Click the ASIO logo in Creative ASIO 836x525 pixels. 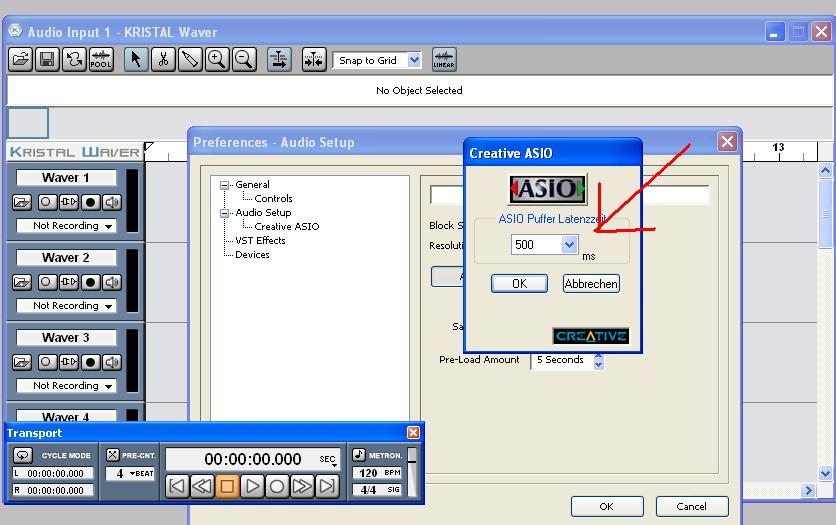click(548, 189)
